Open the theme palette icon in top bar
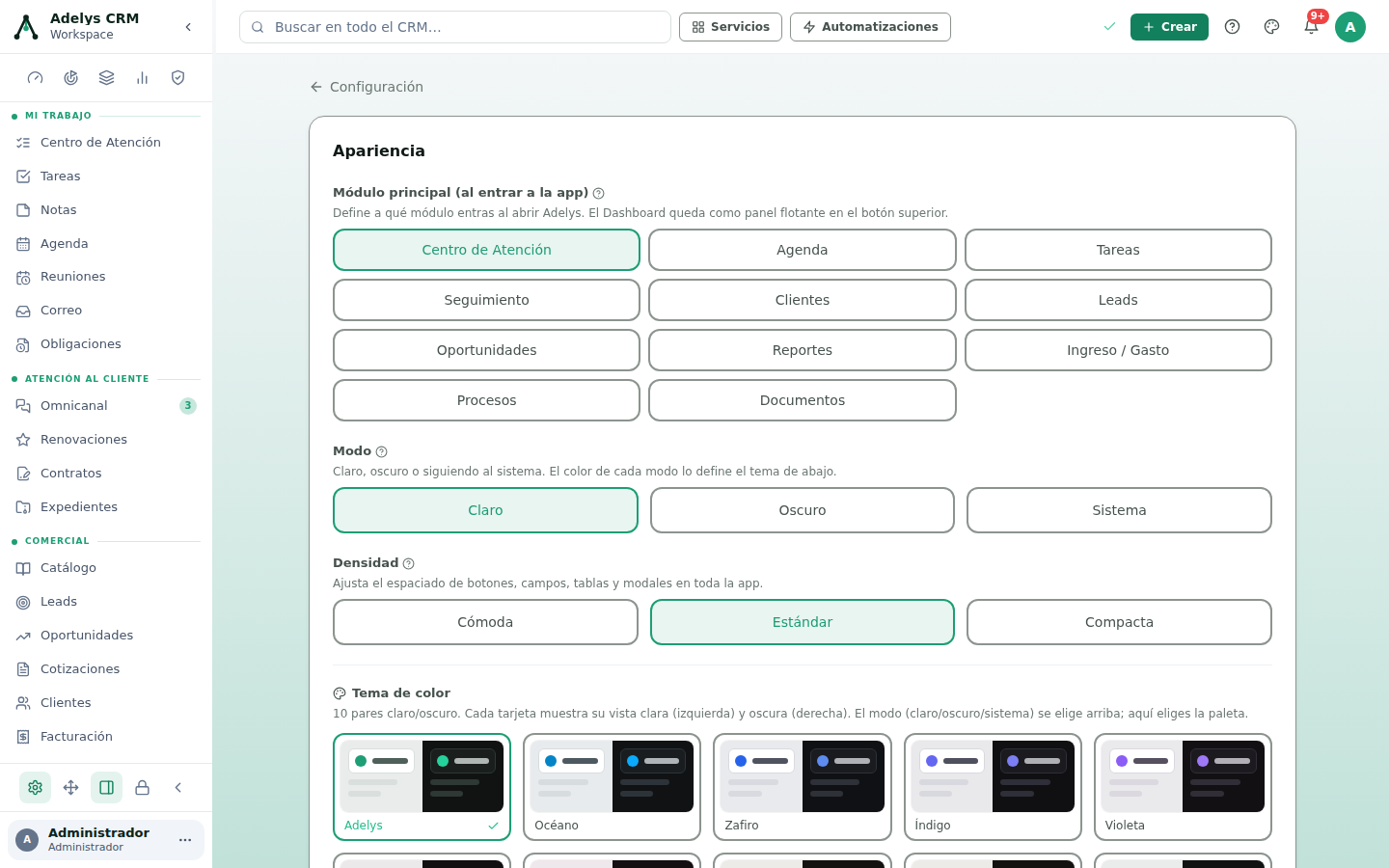The image size is (1389, 868). click(x=1271, y=27)
